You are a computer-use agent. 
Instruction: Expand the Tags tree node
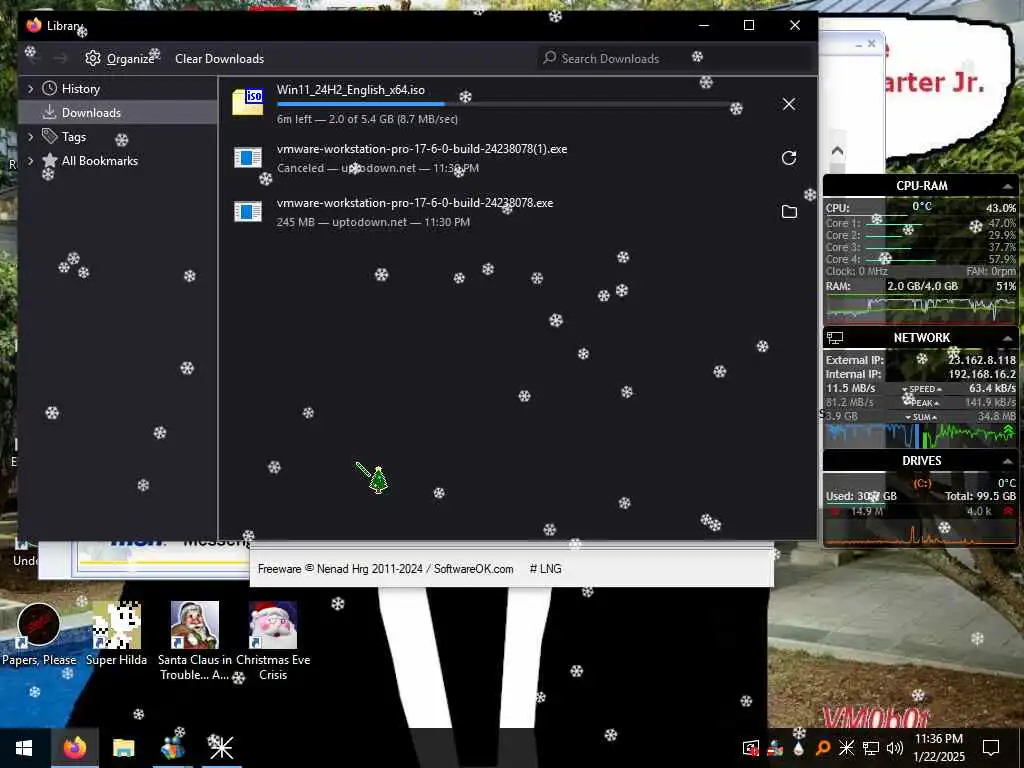tap(30, 136)
